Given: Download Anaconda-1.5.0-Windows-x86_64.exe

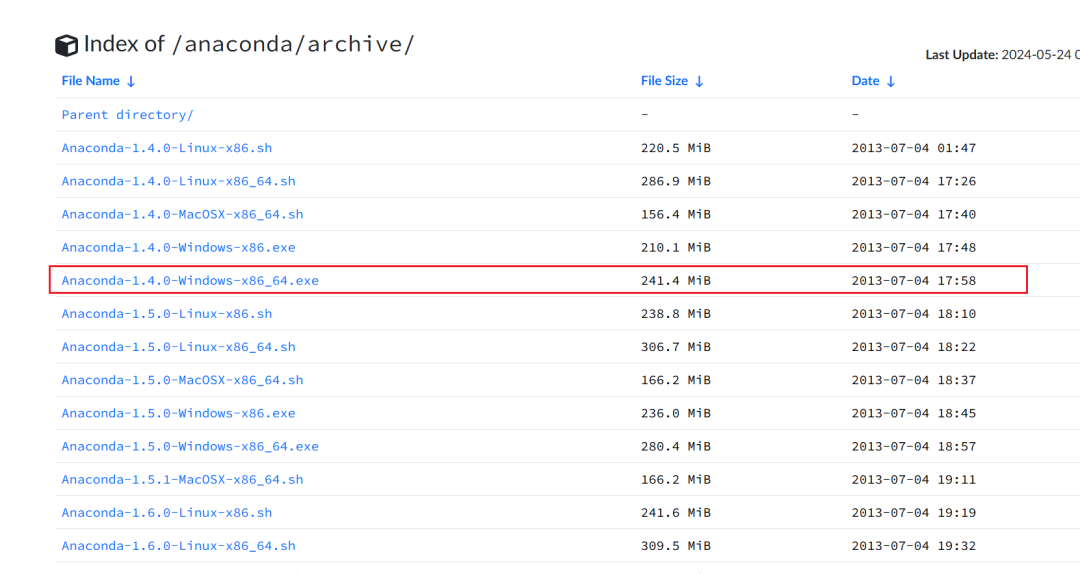Looking at the screenshot, I should click(190, 446).
